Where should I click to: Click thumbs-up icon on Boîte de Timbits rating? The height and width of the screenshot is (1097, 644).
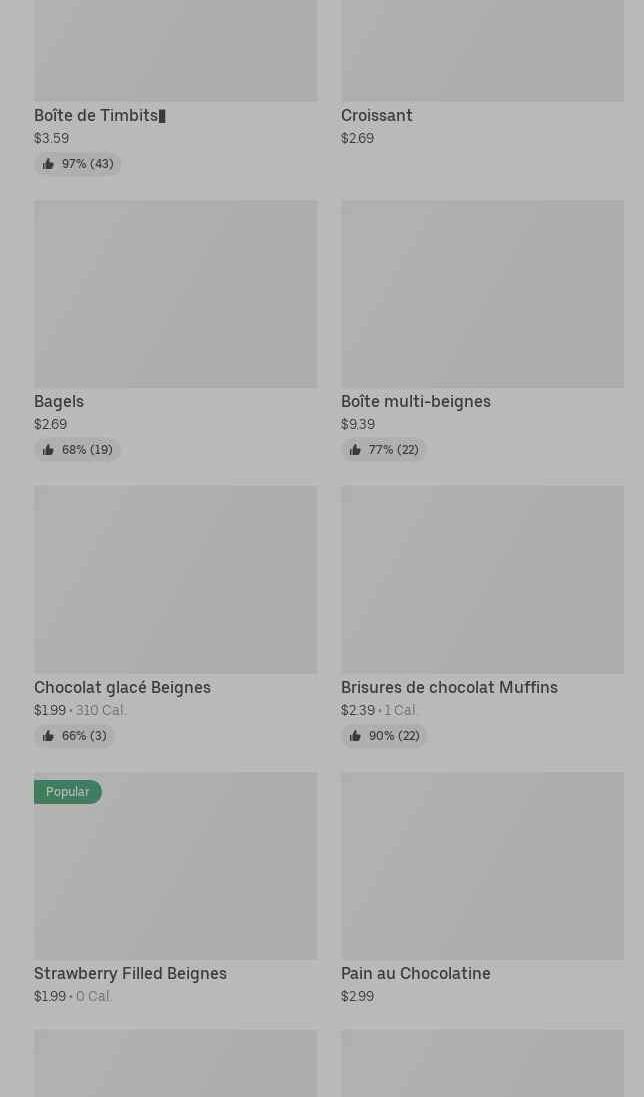[48, 164]
